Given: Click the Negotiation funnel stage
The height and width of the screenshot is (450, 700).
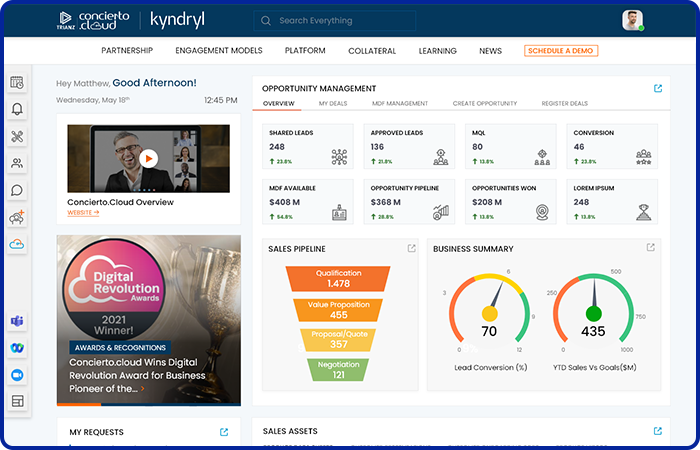Looking at the screenshot, I should click(x=338, y=370).
